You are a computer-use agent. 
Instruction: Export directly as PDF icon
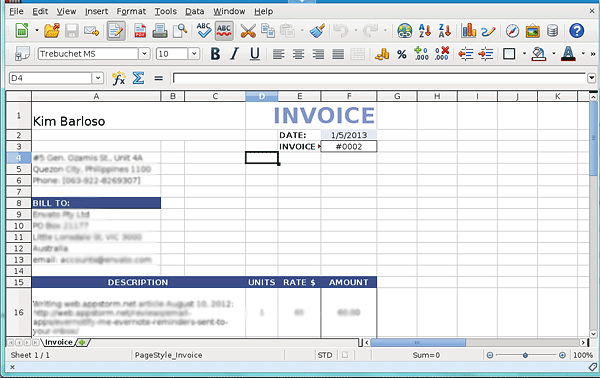tap(140, 31)
